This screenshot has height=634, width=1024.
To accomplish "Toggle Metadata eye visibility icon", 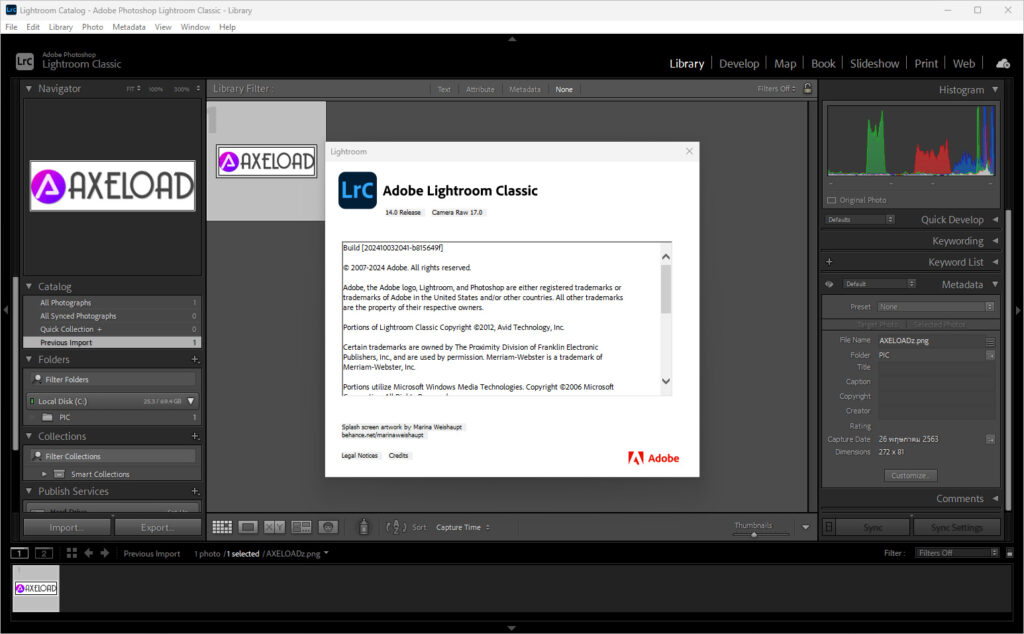I will [829, 284].
